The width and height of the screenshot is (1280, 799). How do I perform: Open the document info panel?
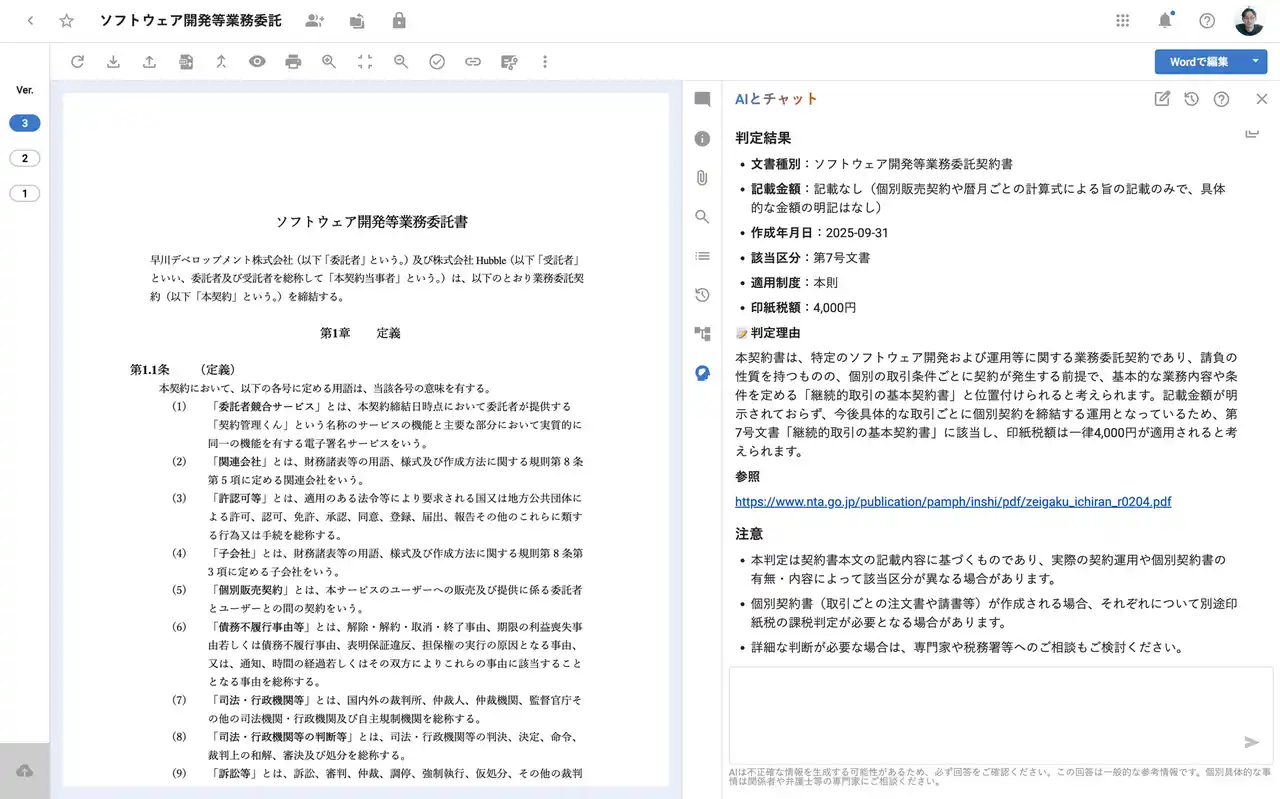[x=702, y=139]
